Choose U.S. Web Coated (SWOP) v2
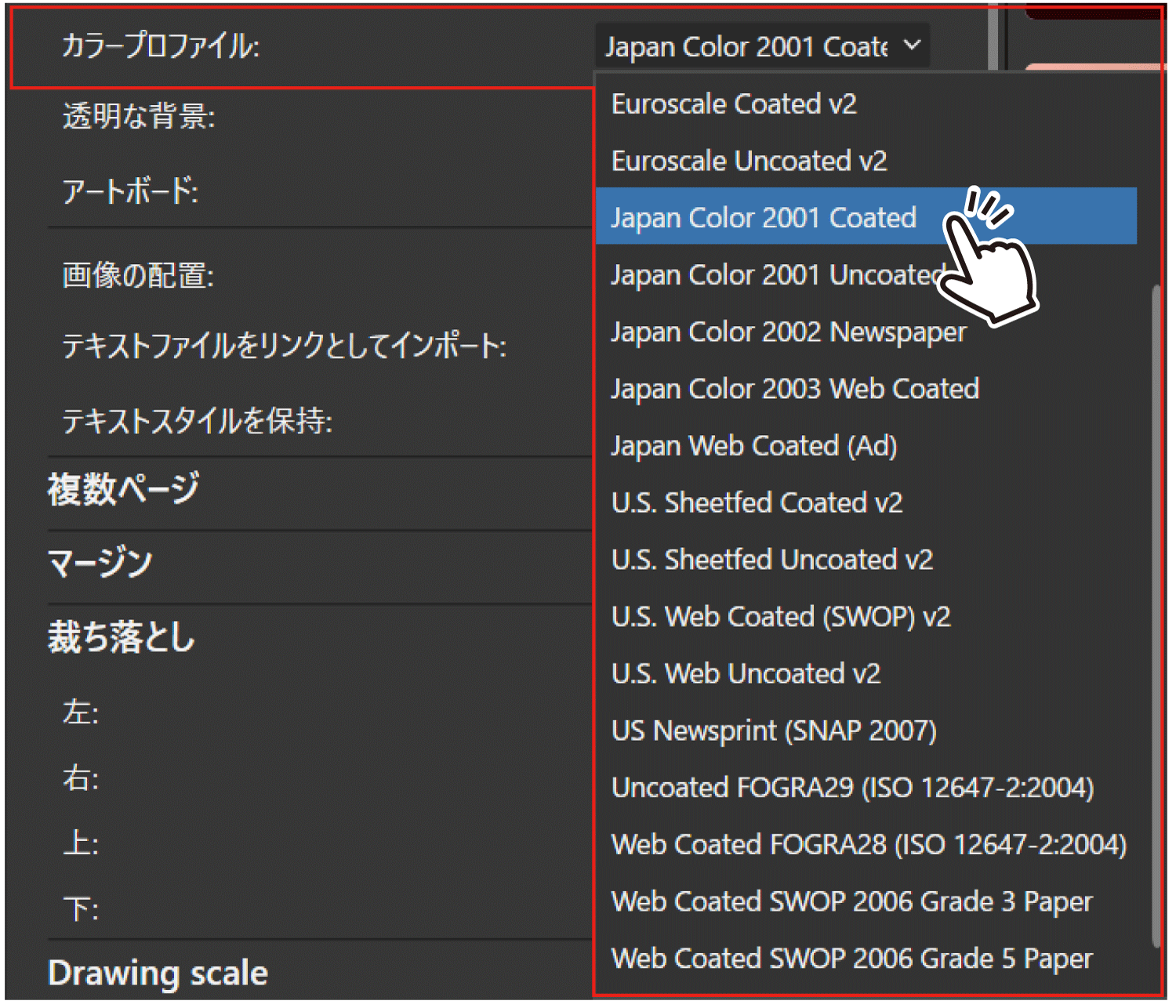This screenshot has height=1008, width=1176. pos(781,617)
